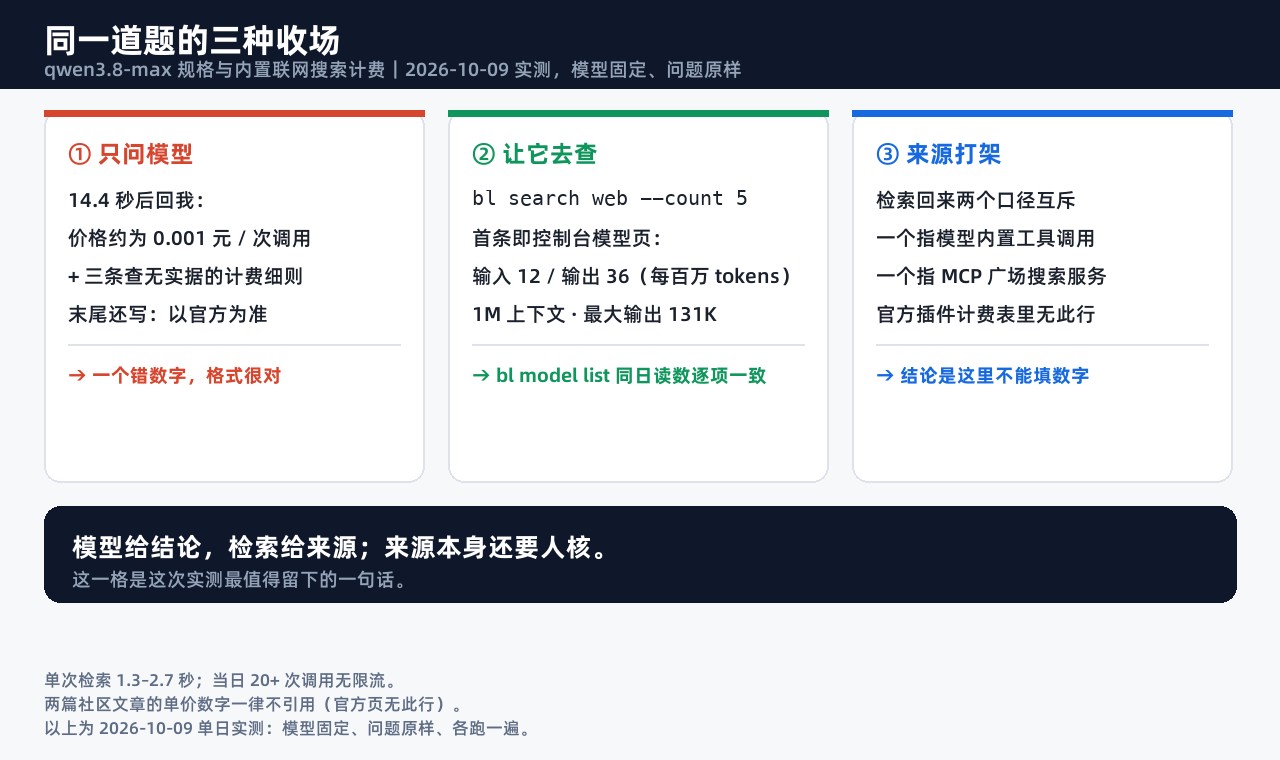Click the line "官方插件计费表里无此行"

coord(985,314)
